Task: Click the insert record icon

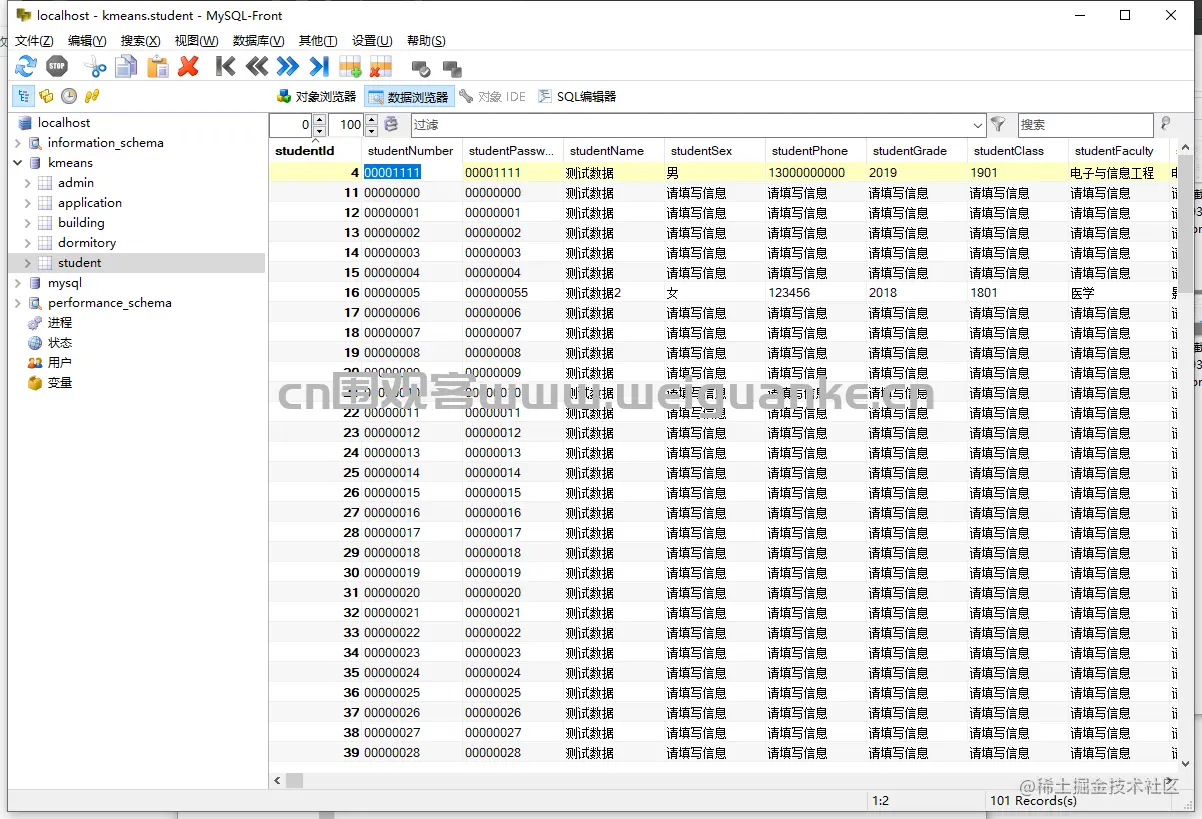Action: click(350, 67)
